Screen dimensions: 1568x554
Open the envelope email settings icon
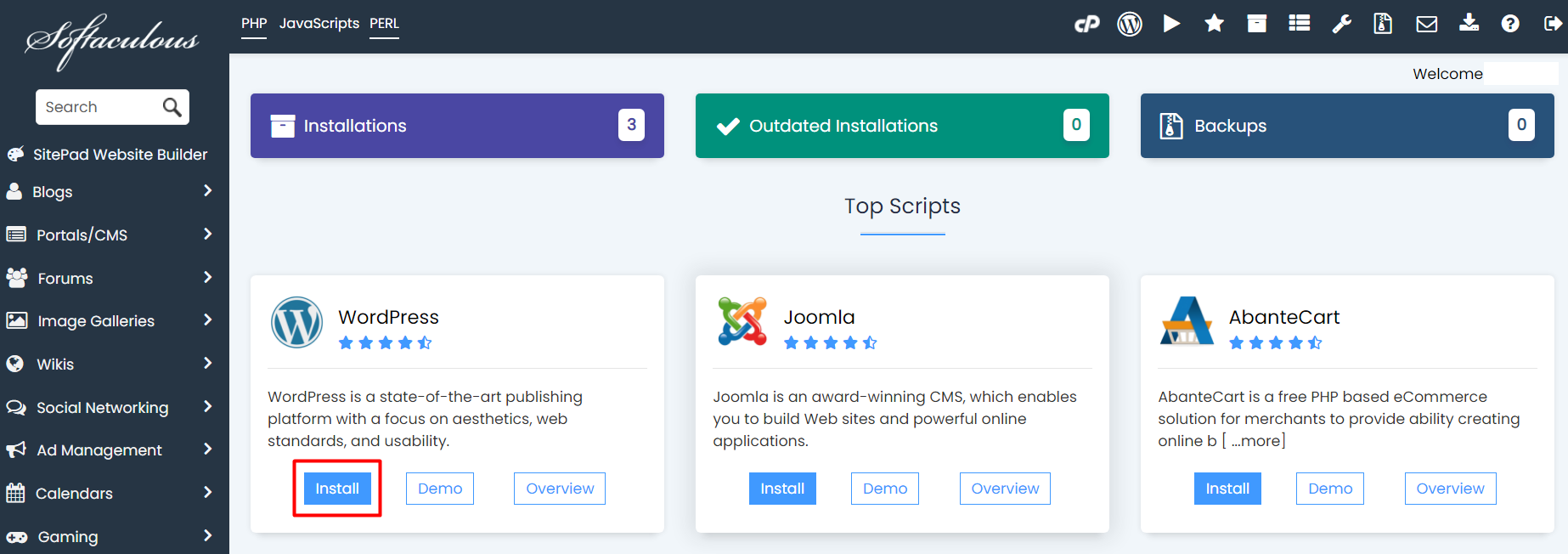click(x=1426, y=24)
